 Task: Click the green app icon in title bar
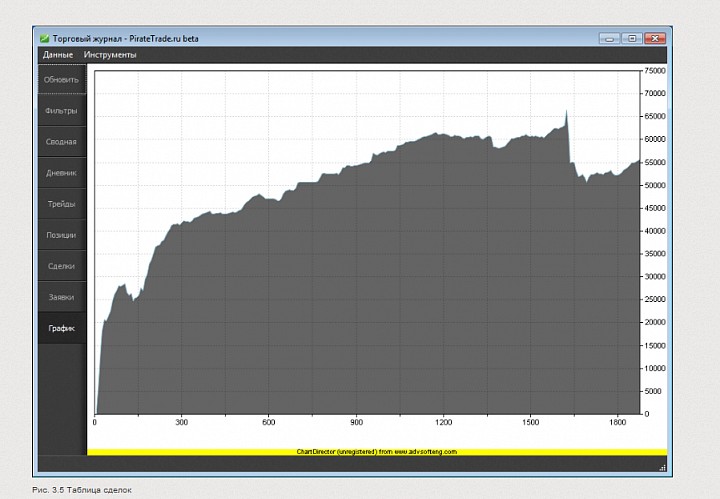click(x=45, y=39)
